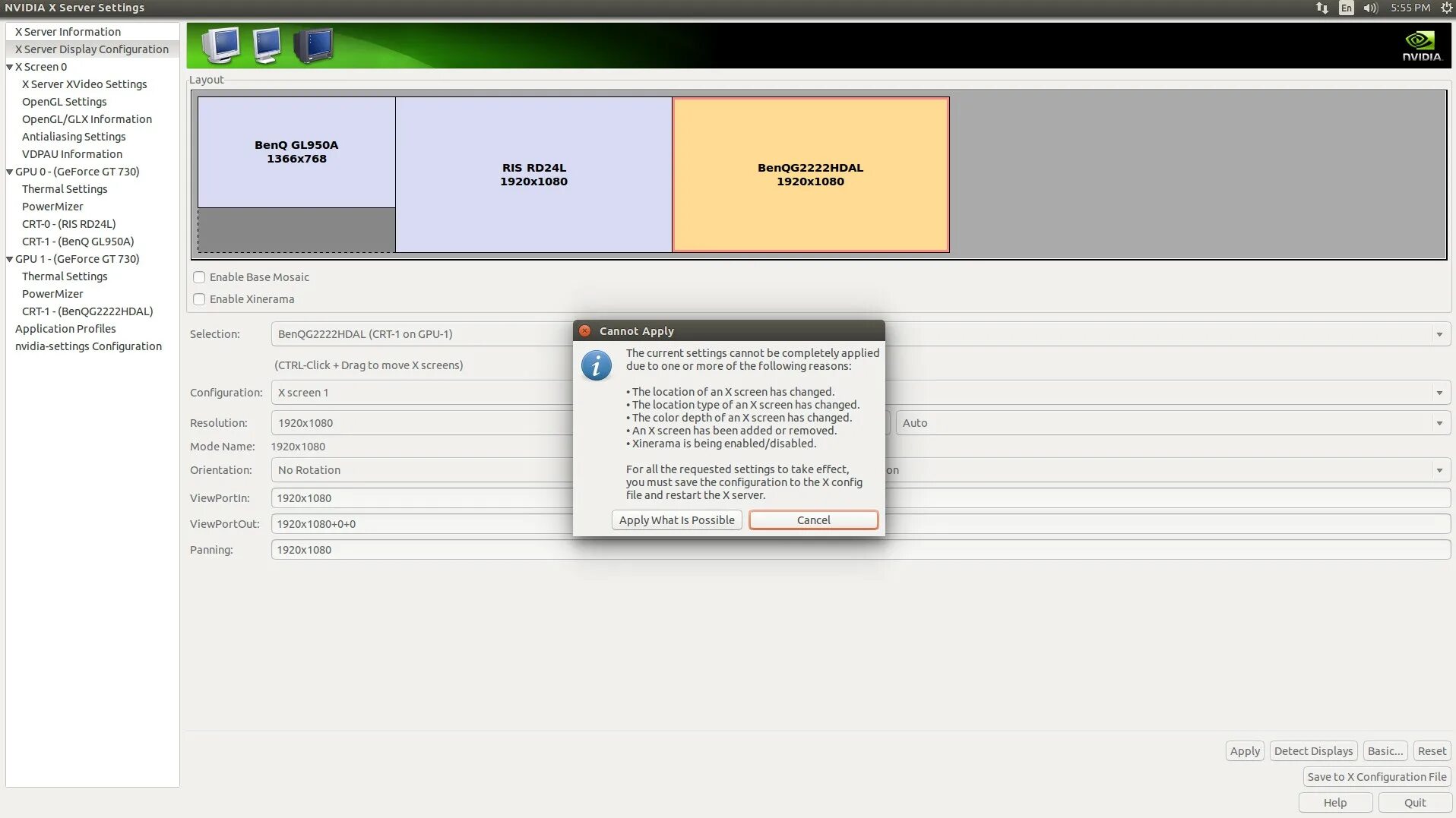Select X Server Information
Image resolution: width=1456 pixels, height=818 pixels.
(68, 32)
